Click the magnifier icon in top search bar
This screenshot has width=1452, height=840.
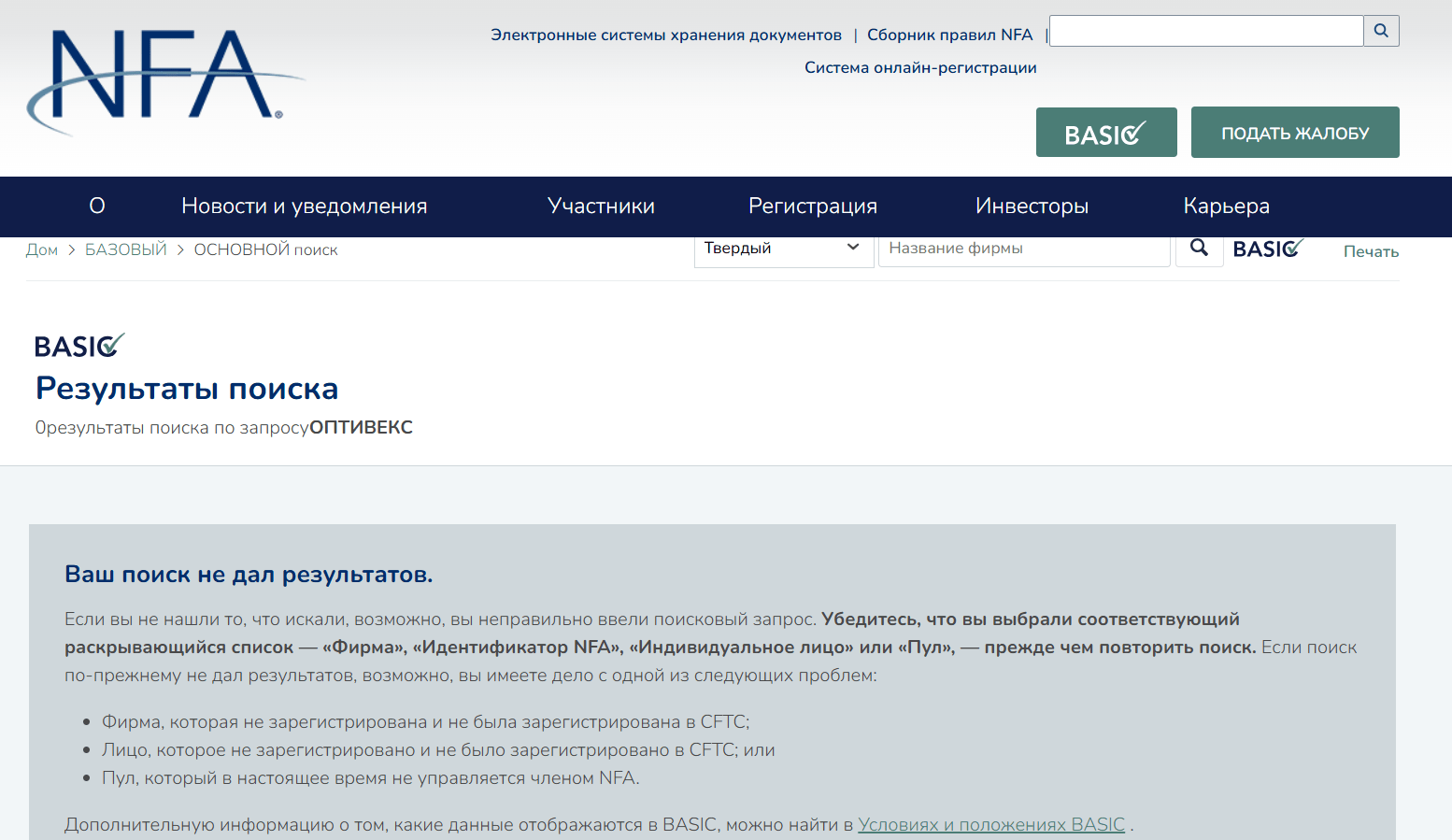click(1381, 31)
